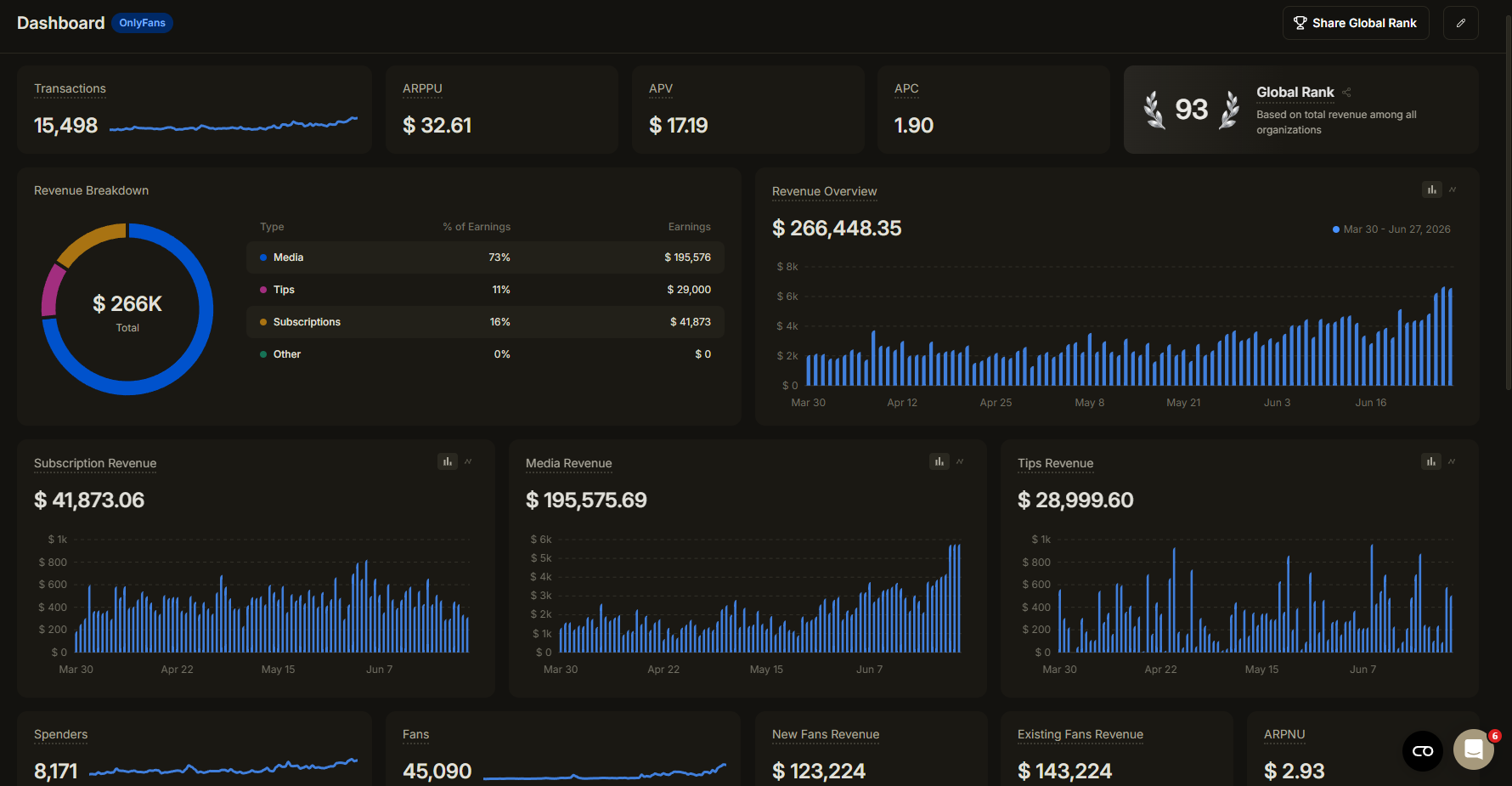Click the 93 global rank number
Screen dimensions: 1512x786
click(x=1191, y=110)
